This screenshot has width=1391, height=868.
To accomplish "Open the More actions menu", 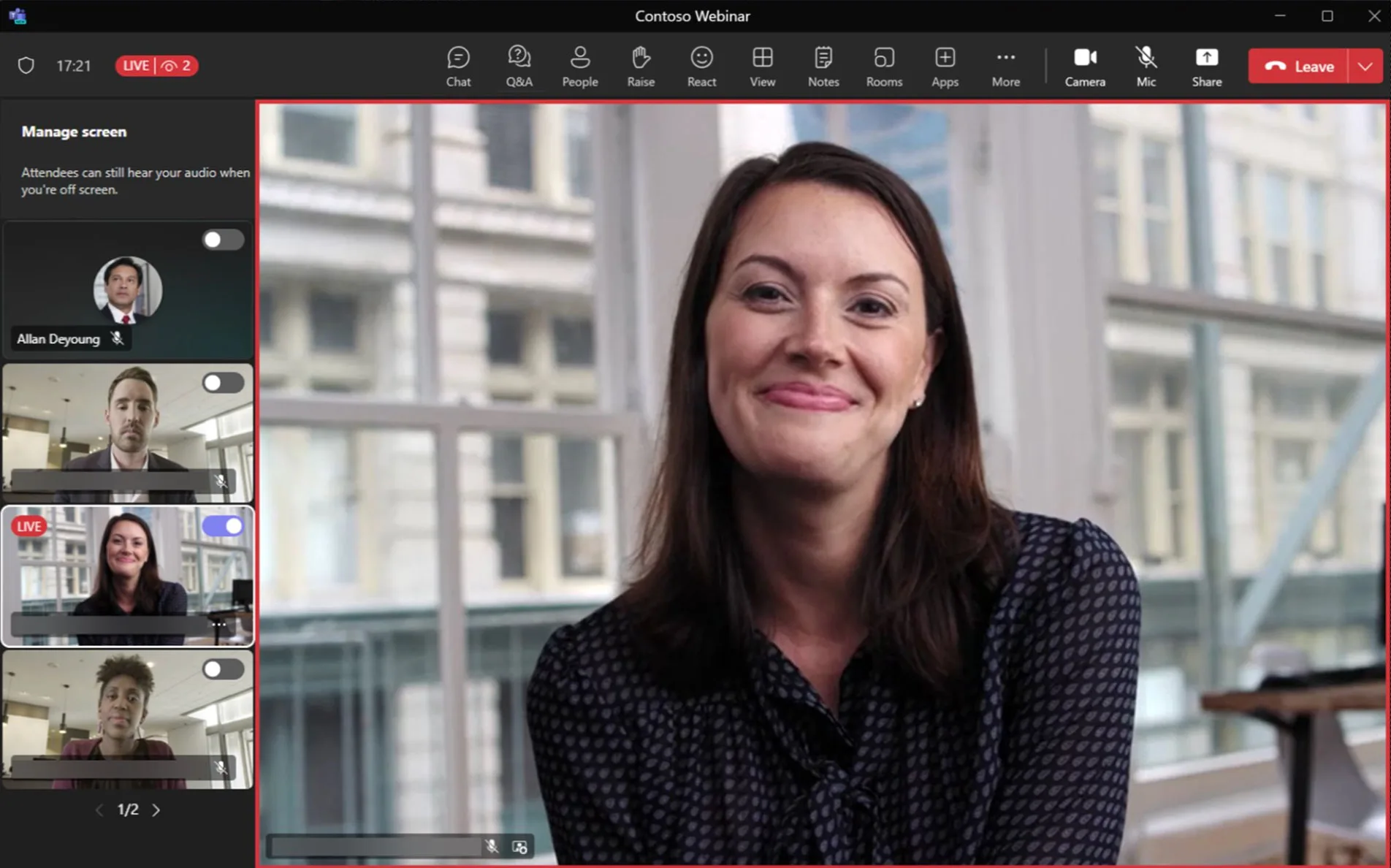I will tap(1005, 66).
